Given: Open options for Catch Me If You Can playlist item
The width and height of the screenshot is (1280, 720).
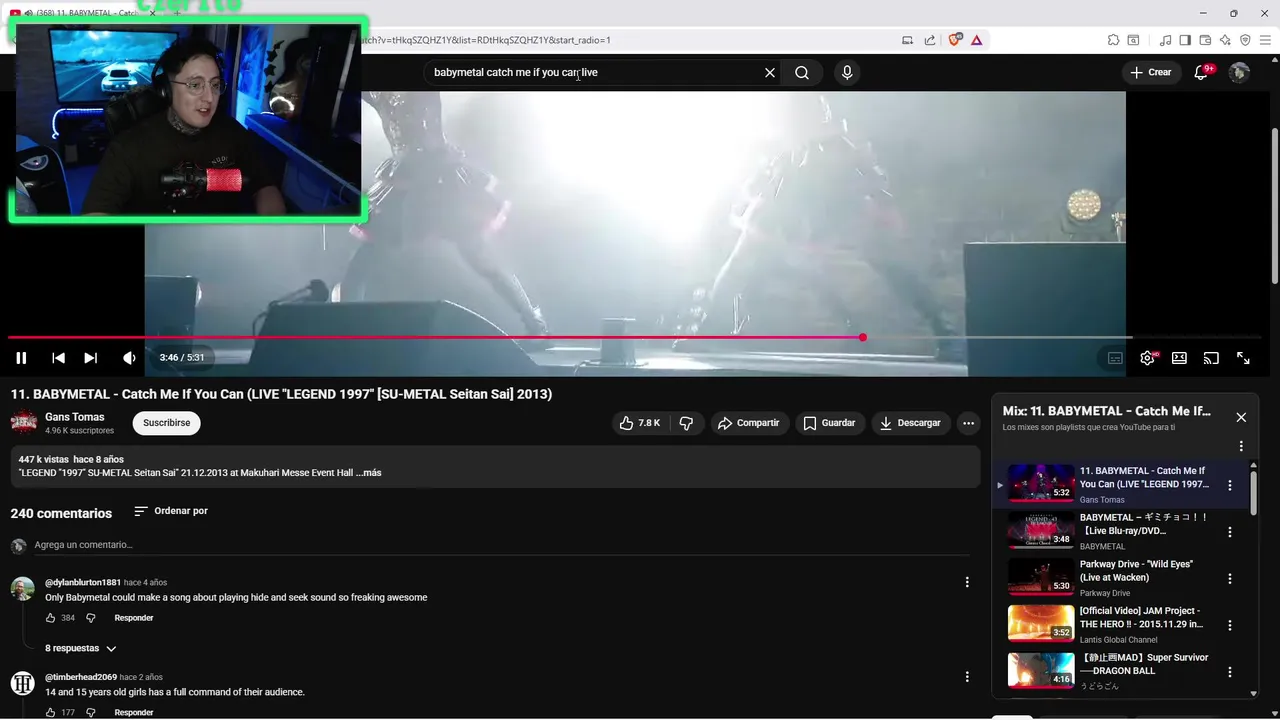Looking at the screenshot, I should (x=1230, y=485).
